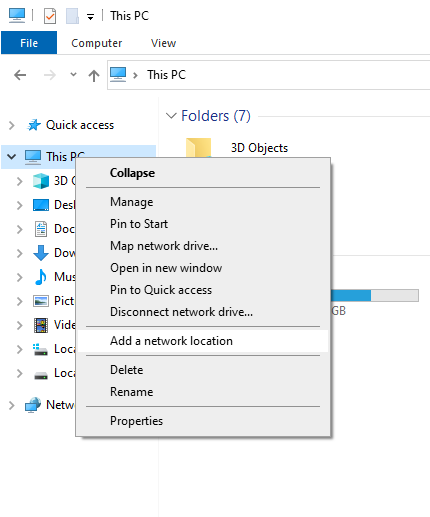Viewport: 430px width, 517px height.
Task: Click the drive capacity usage bar
Action: [x=375, y=295]
